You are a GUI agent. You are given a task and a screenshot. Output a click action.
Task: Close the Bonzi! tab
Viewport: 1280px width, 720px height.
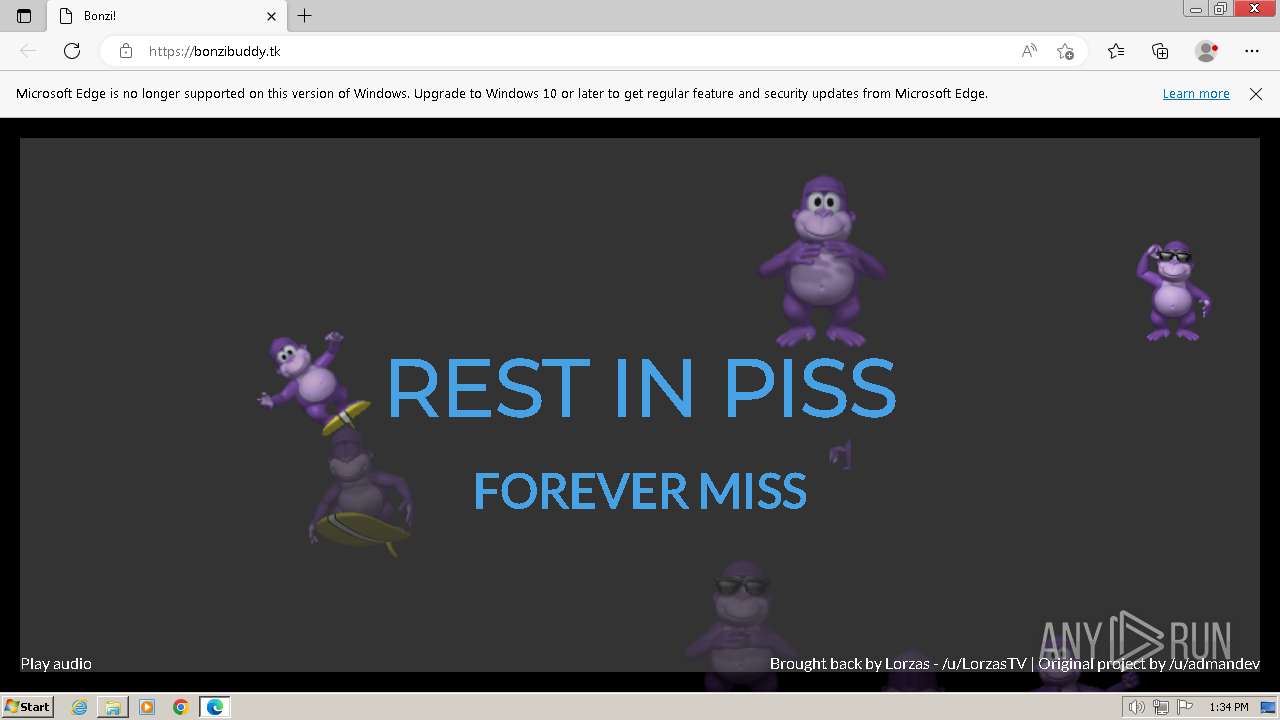pos(271,16)
